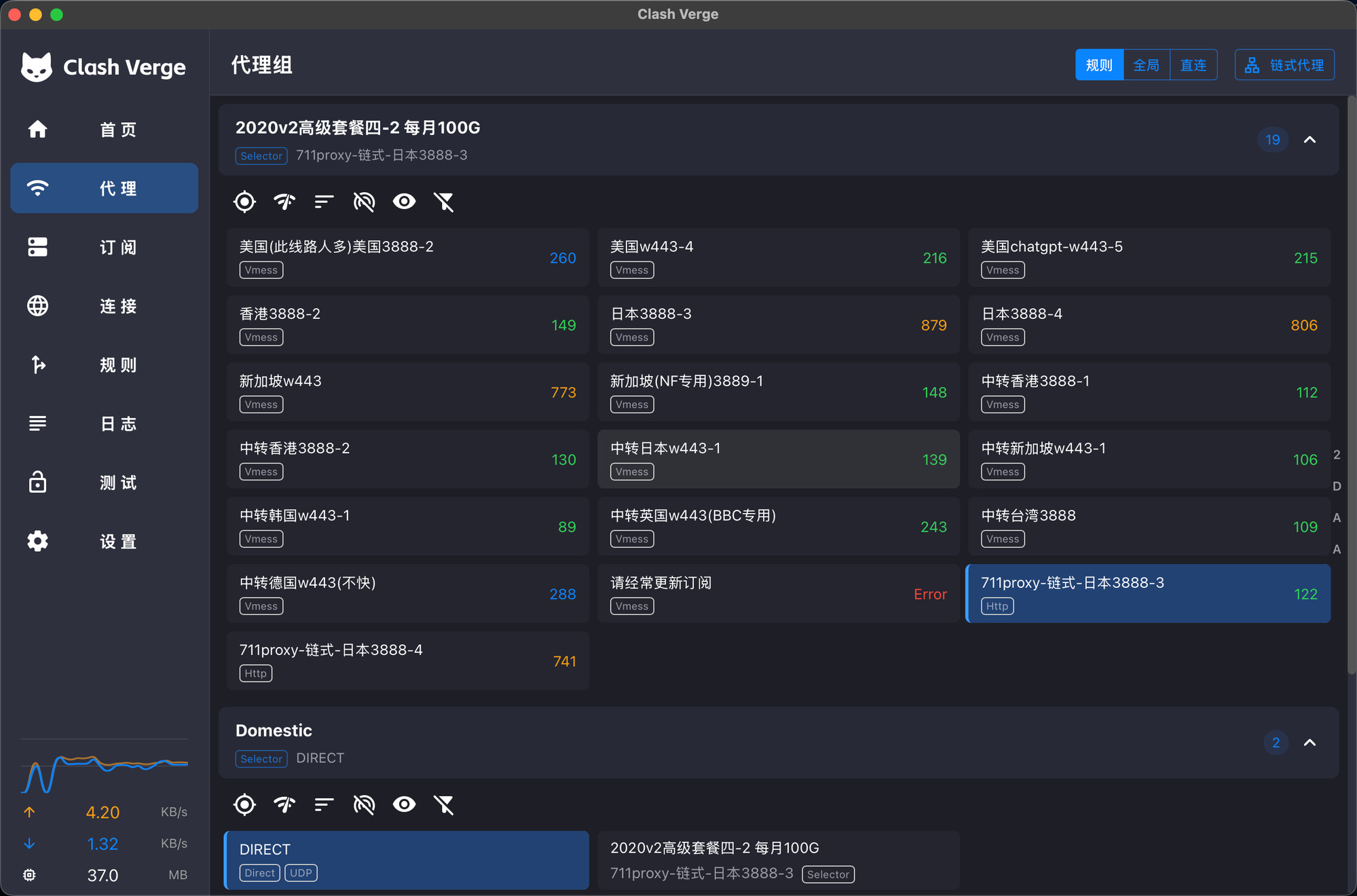Toggle node detail visibility in Domestic group
The height and width of the screenshot is (896, 1357).
point(404,804)
